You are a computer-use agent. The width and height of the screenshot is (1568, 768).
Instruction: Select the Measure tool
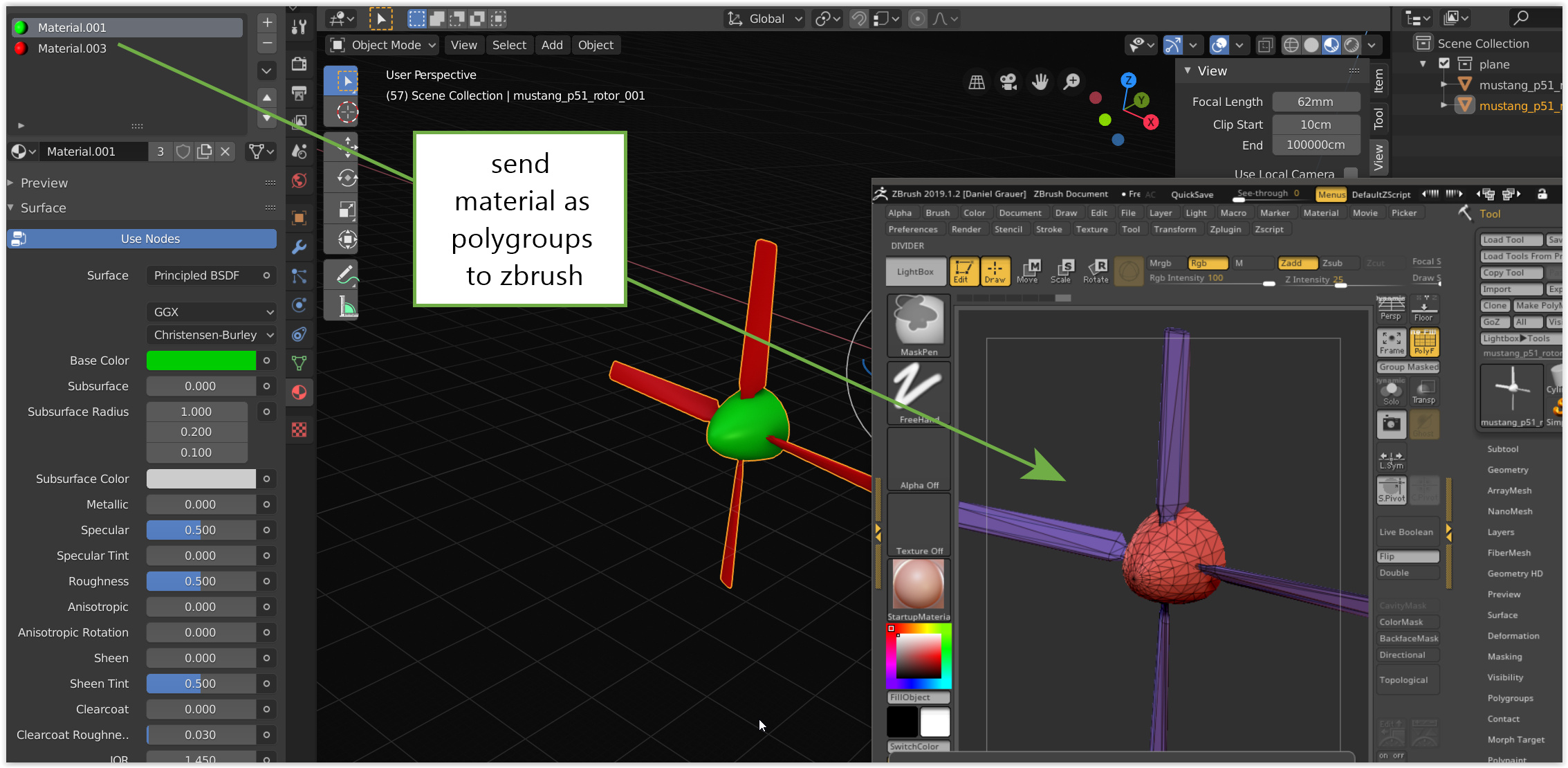click(x=347, y=307)
